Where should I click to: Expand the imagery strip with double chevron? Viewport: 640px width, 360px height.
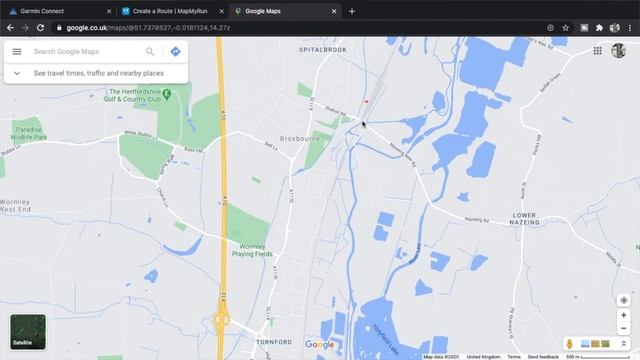click(x=623, y=344)
